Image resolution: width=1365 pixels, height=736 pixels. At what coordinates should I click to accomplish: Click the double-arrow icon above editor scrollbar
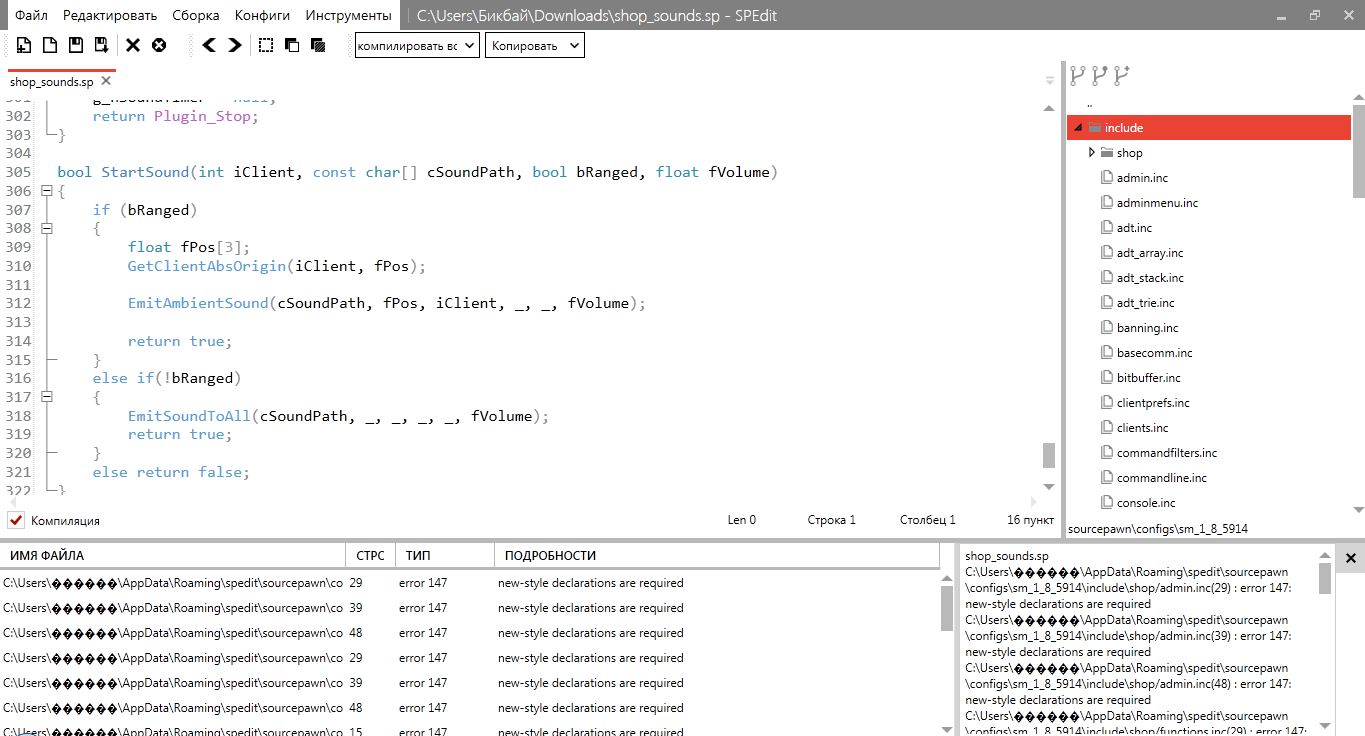pos(1049,79)
